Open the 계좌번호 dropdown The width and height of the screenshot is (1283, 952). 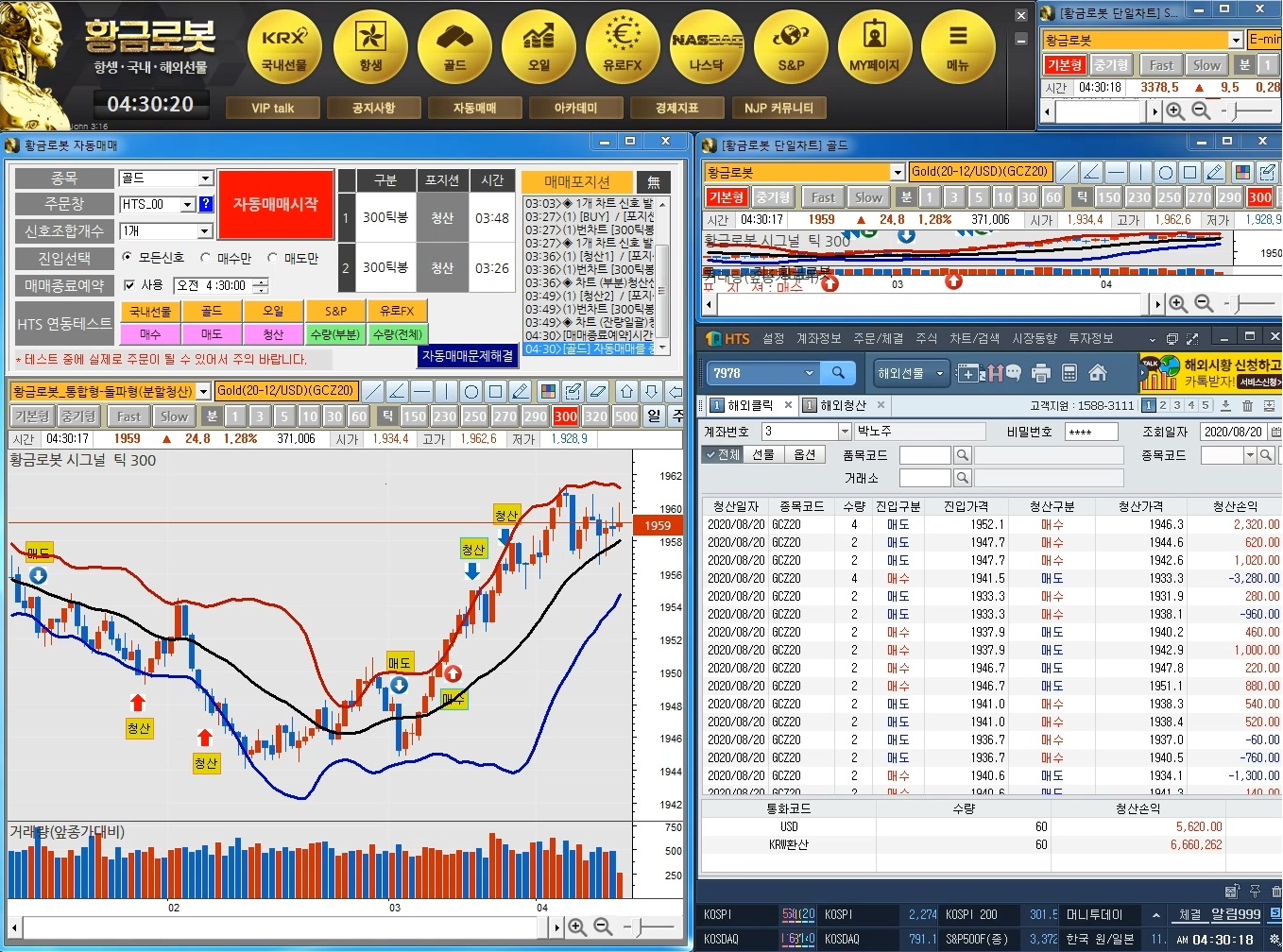(x=845, y=432)
